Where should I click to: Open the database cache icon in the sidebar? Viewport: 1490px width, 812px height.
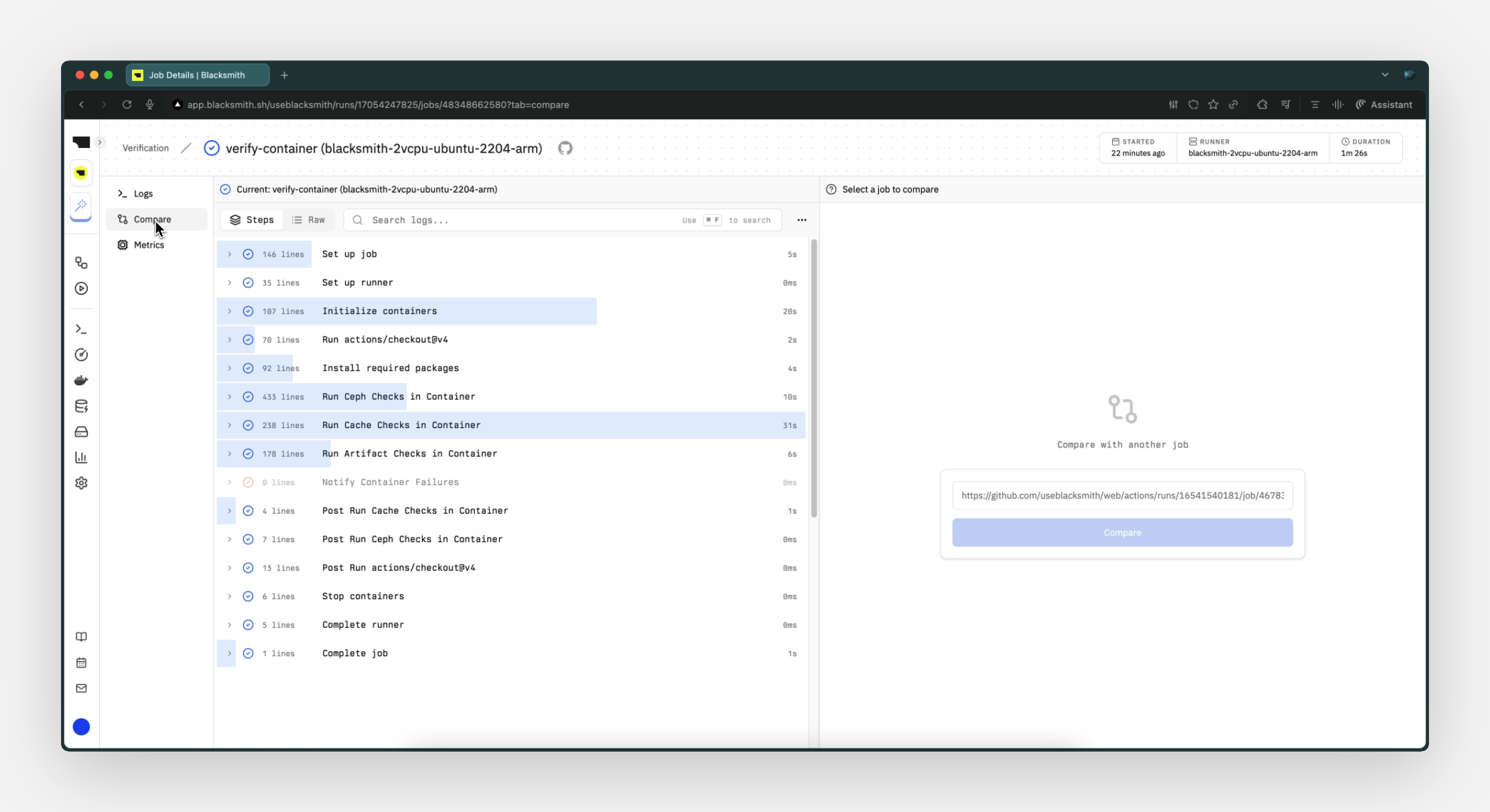[81, 406]
